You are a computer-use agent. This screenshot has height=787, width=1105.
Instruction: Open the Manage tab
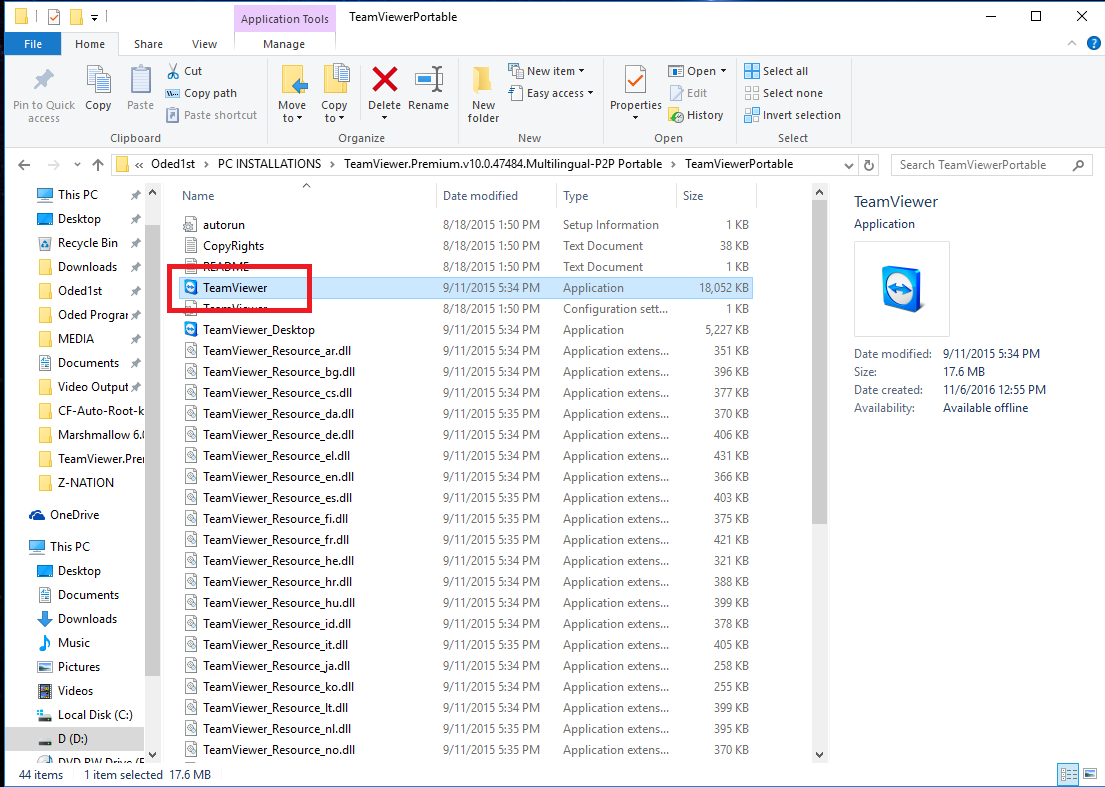(x=284, y=44)
